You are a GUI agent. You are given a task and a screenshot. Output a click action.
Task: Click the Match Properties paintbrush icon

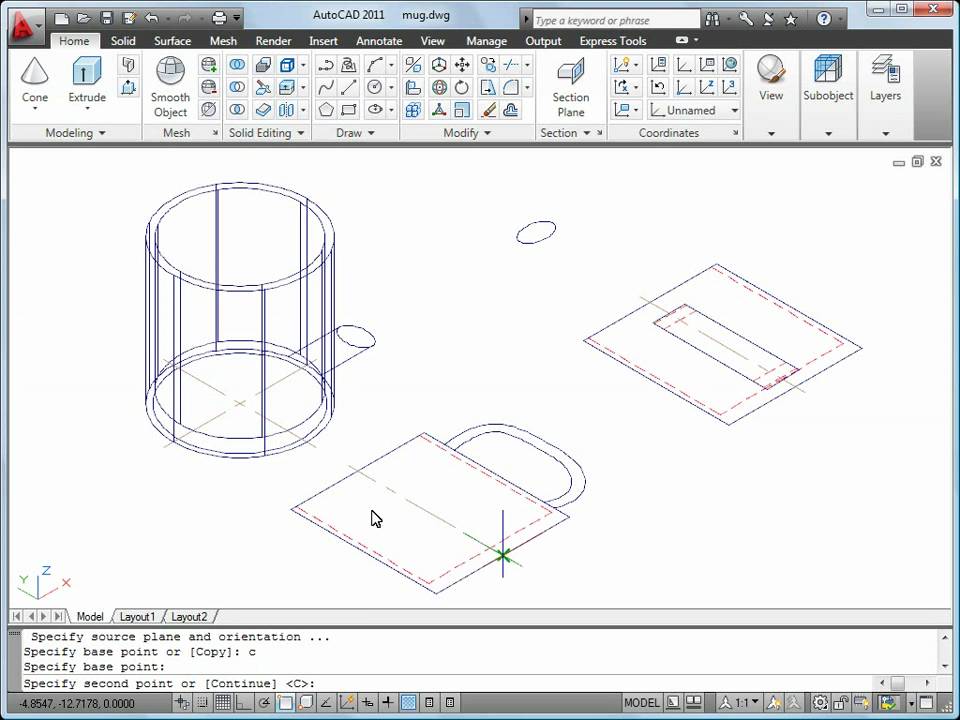point(488,110)
